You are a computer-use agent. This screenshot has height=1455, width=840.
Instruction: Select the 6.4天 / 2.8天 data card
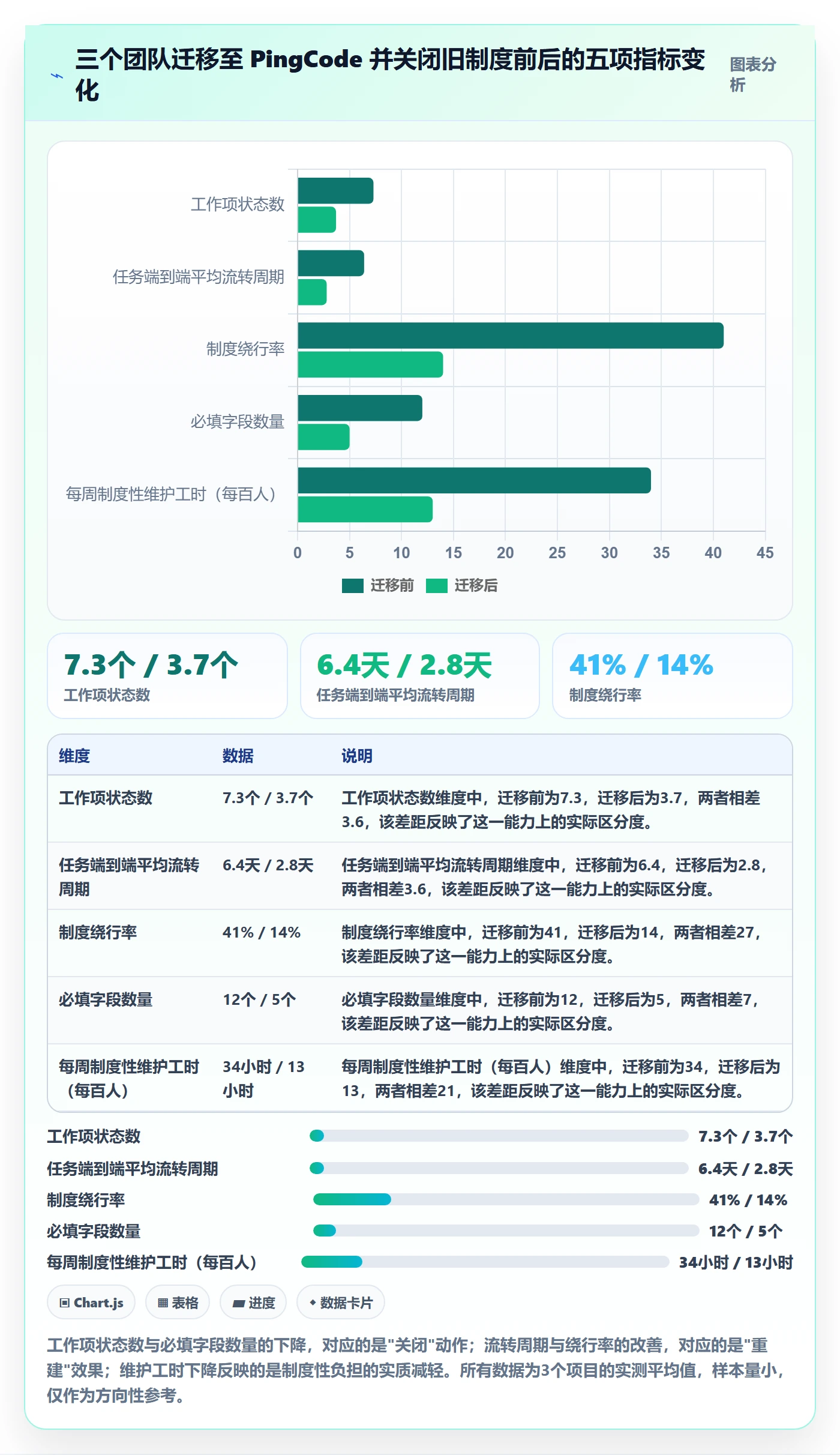point(420,676)
